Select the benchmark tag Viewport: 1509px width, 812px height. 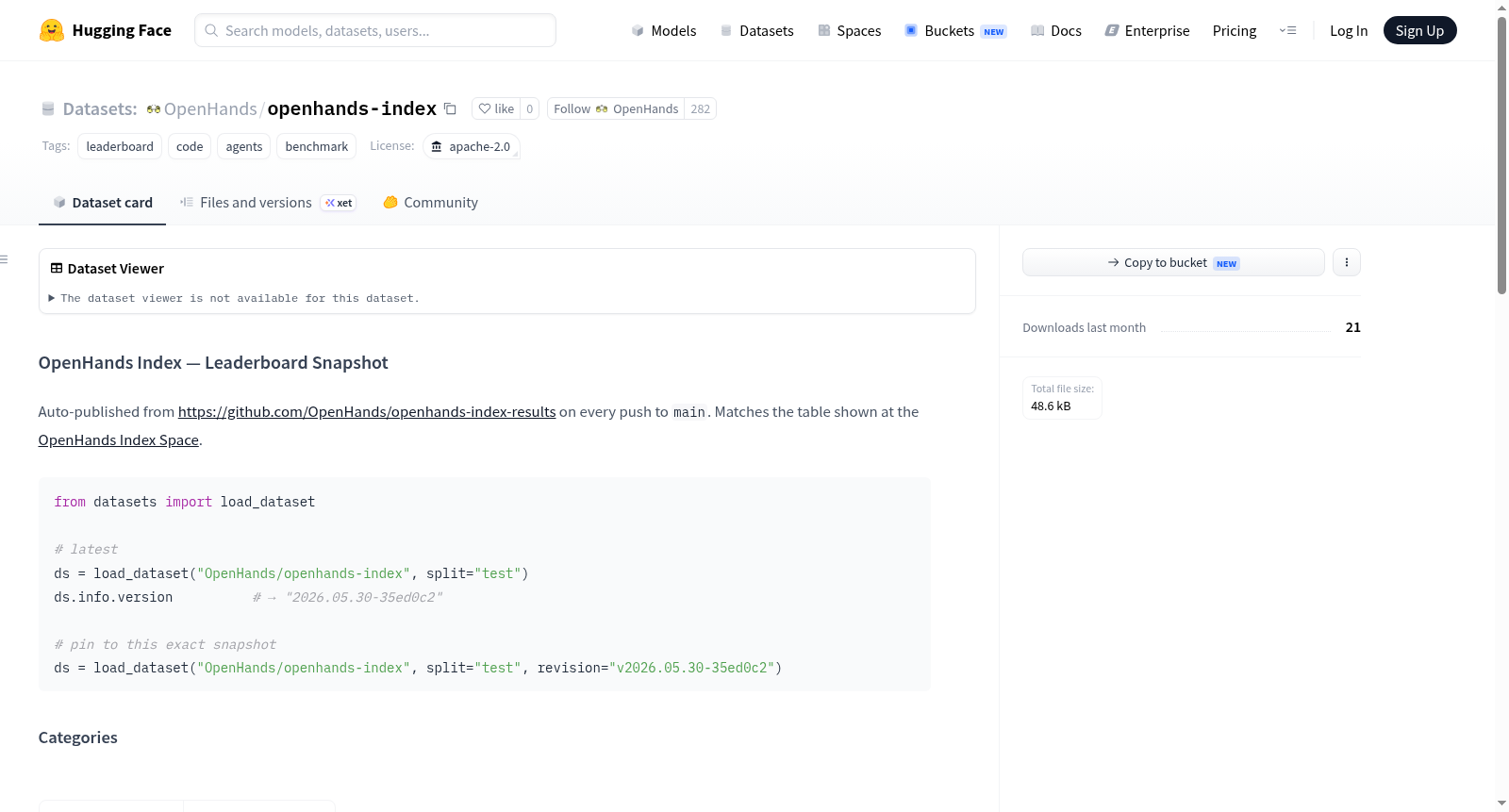click(x=317, y=146)
